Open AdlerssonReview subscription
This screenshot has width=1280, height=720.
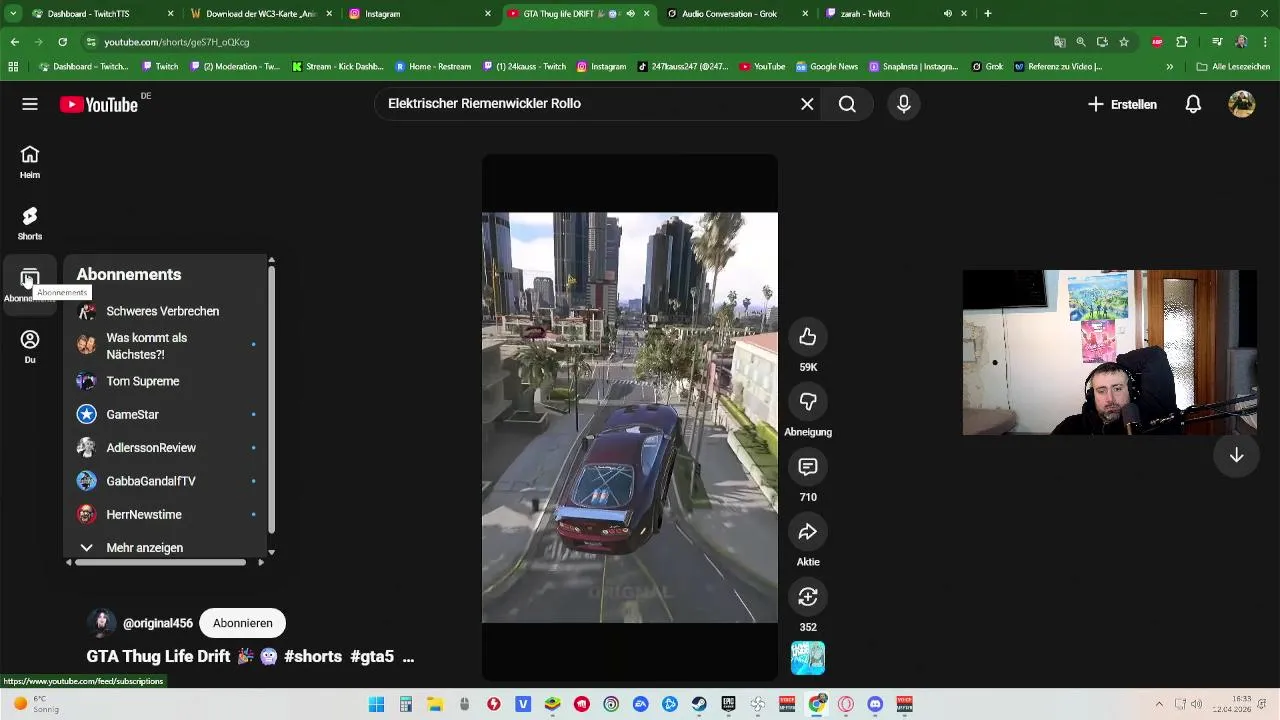[x=165, y=448]
